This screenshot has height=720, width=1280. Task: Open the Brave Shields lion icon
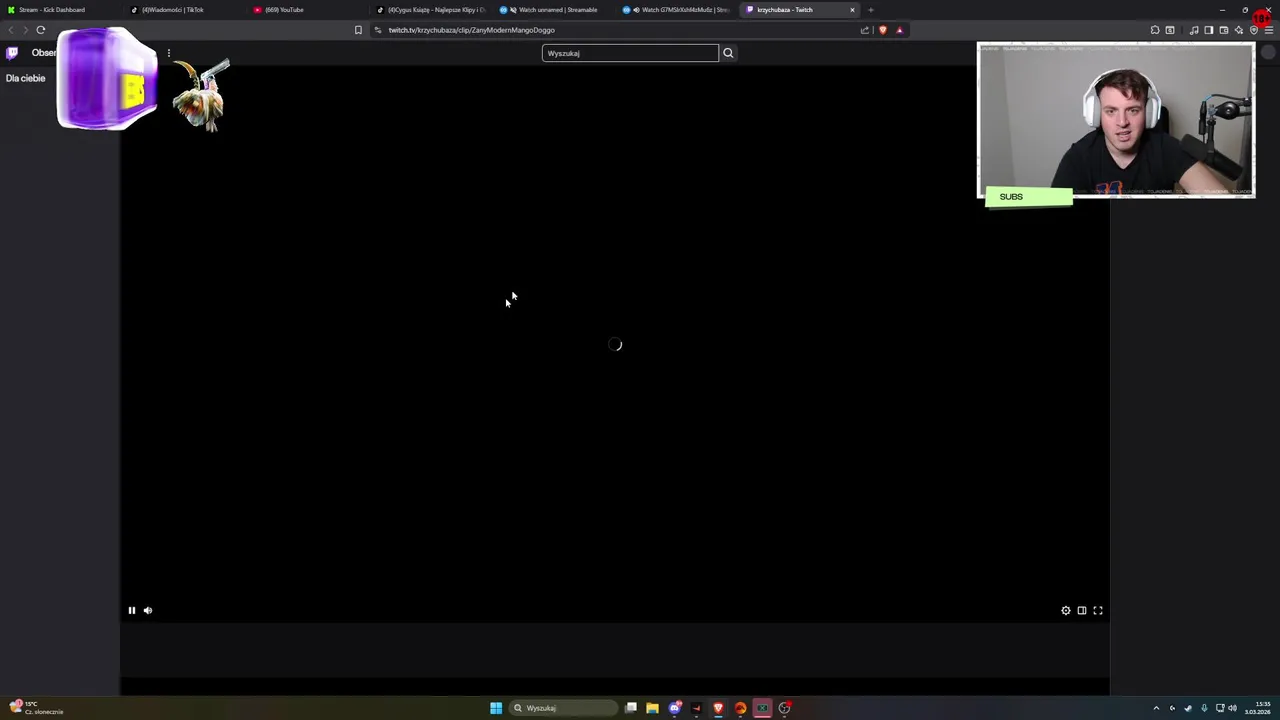[x=882, y=30]
